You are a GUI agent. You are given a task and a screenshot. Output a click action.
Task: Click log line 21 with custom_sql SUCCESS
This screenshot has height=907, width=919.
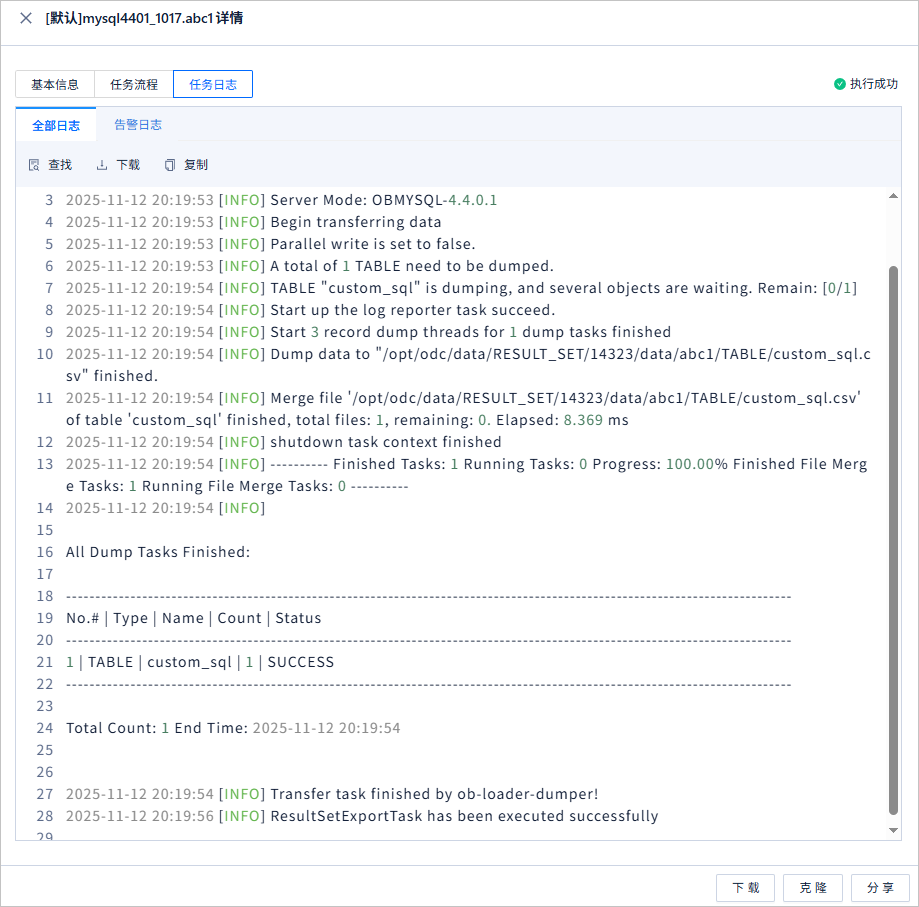click(200, 662)
